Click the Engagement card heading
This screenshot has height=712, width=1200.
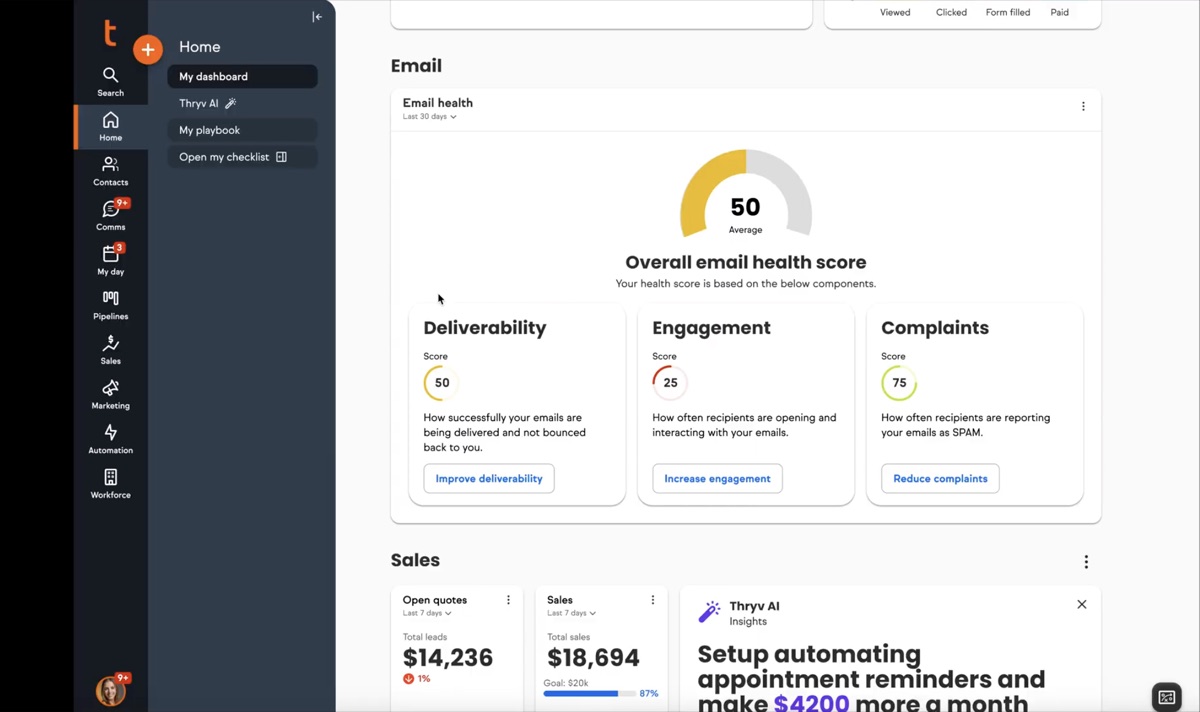[x=711, y=328]
